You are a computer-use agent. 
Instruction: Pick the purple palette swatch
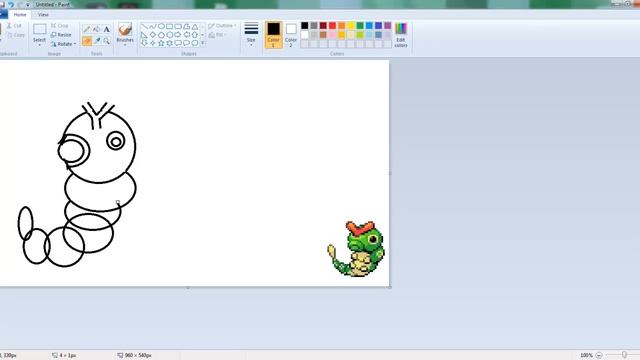[387, 25]
